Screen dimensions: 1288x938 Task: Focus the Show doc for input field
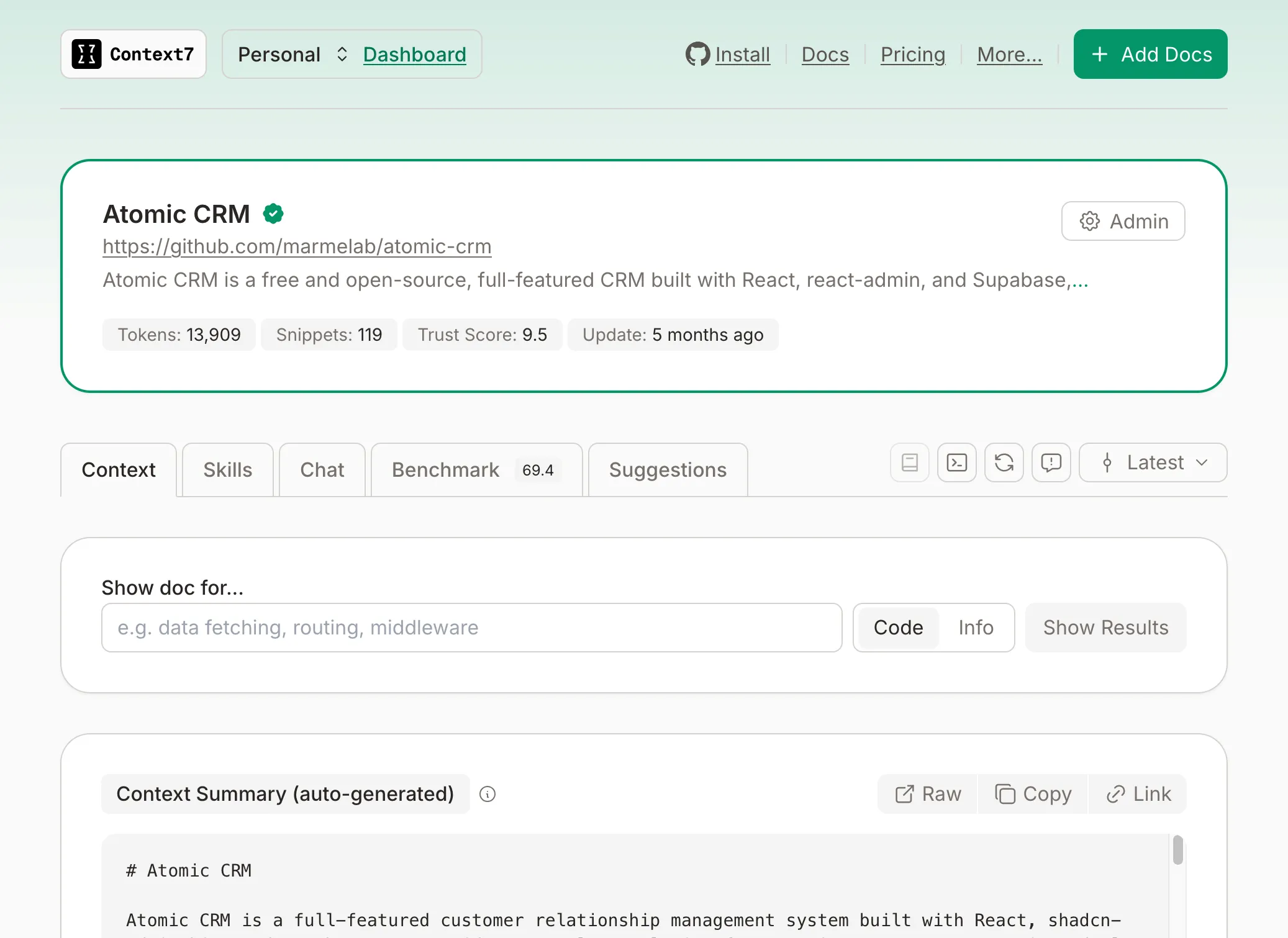pyautogui.click(x=471, y=628)
